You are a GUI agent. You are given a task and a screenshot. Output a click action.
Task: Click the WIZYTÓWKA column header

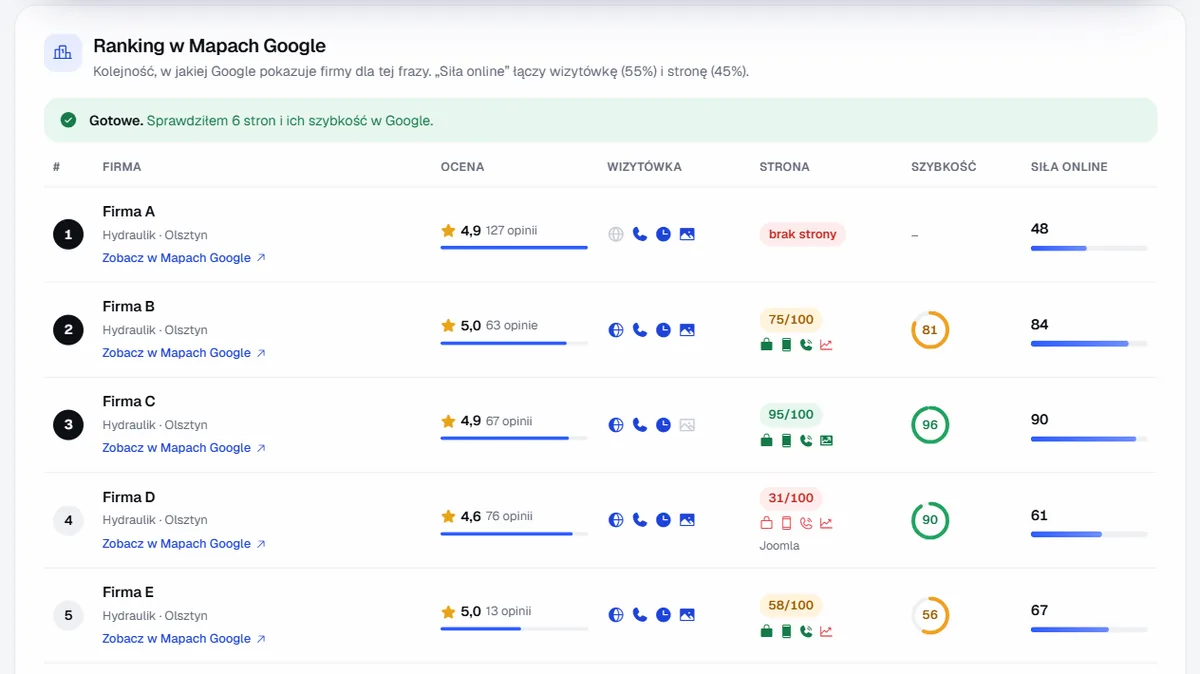644,167
